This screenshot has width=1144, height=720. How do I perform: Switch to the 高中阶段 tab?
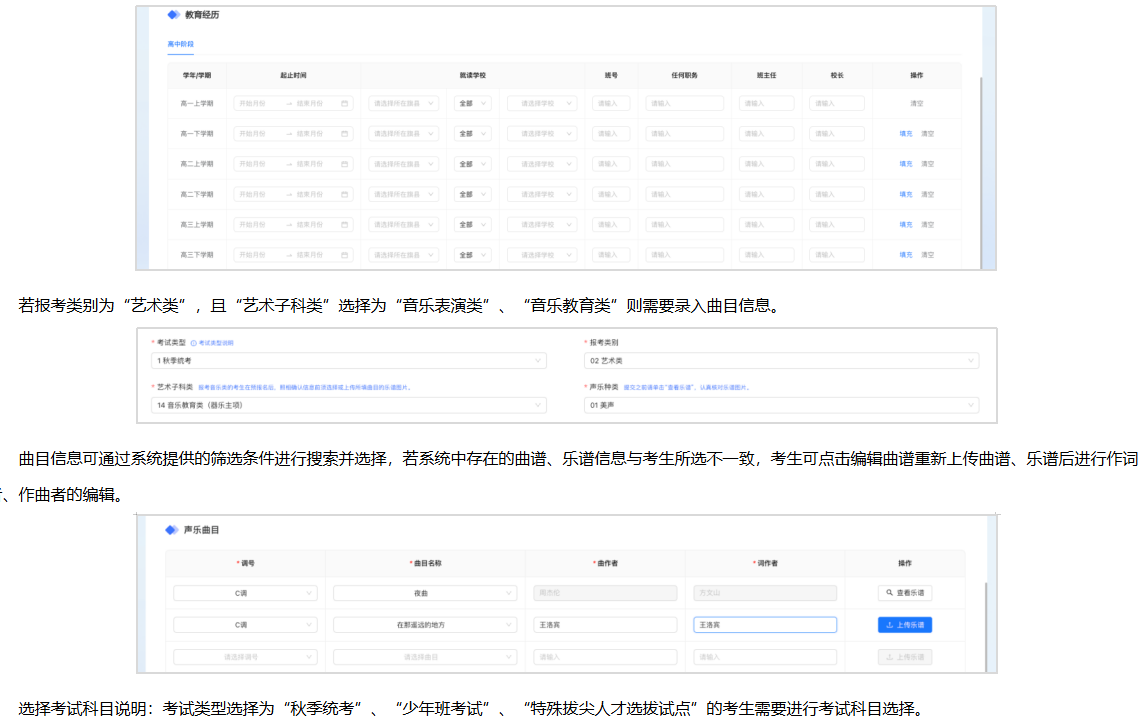coord(181,45)
